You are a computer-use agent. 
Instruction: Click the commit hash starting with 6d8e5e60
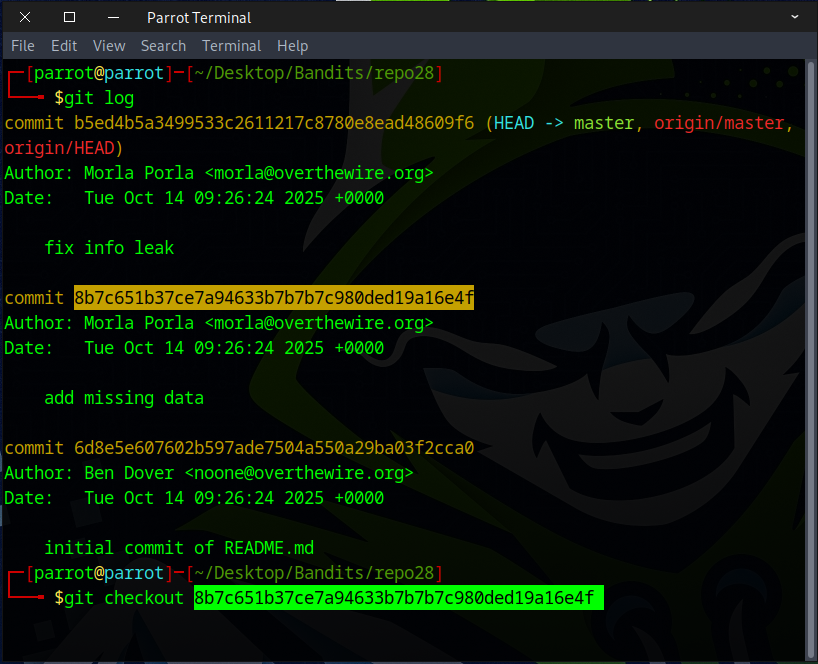(273, 448)
